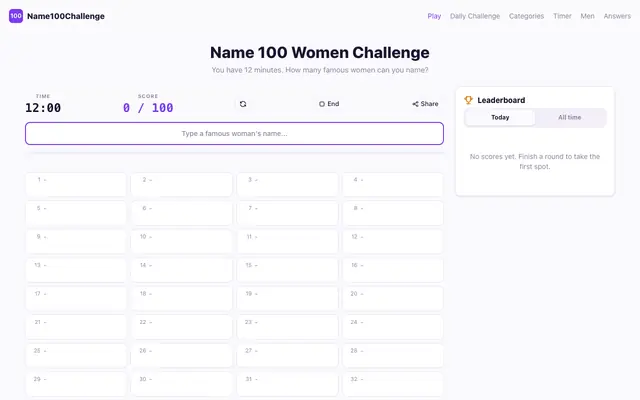The width and height of the screenshot is (640, 400).
Task: Click answer slot number 6
Action: tap(182, 213)
